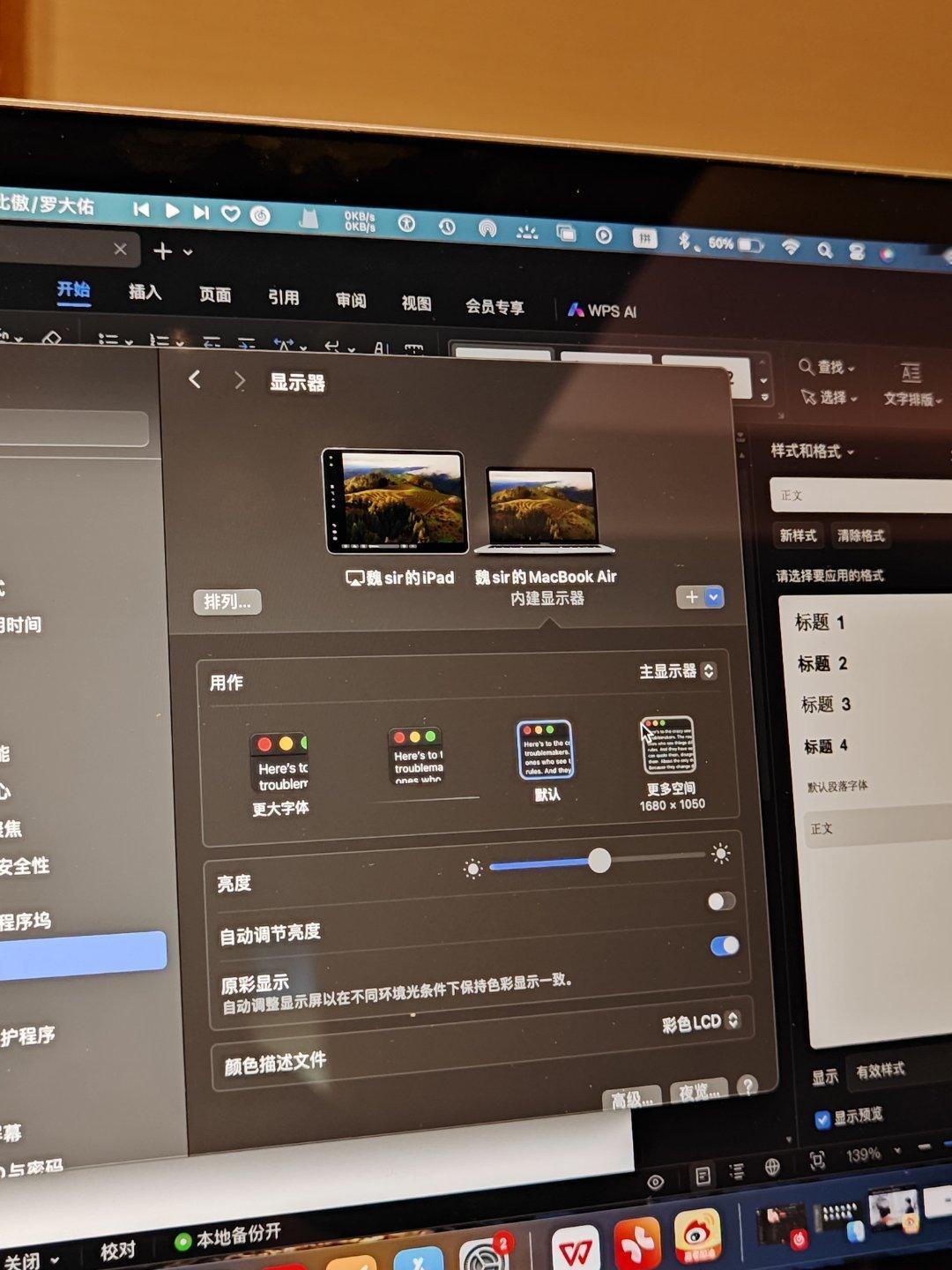Switch to 引用 ribbon tab
The height and width of the screenshot is (1270, 952).
pyautogui.click(x=283, y=297)
